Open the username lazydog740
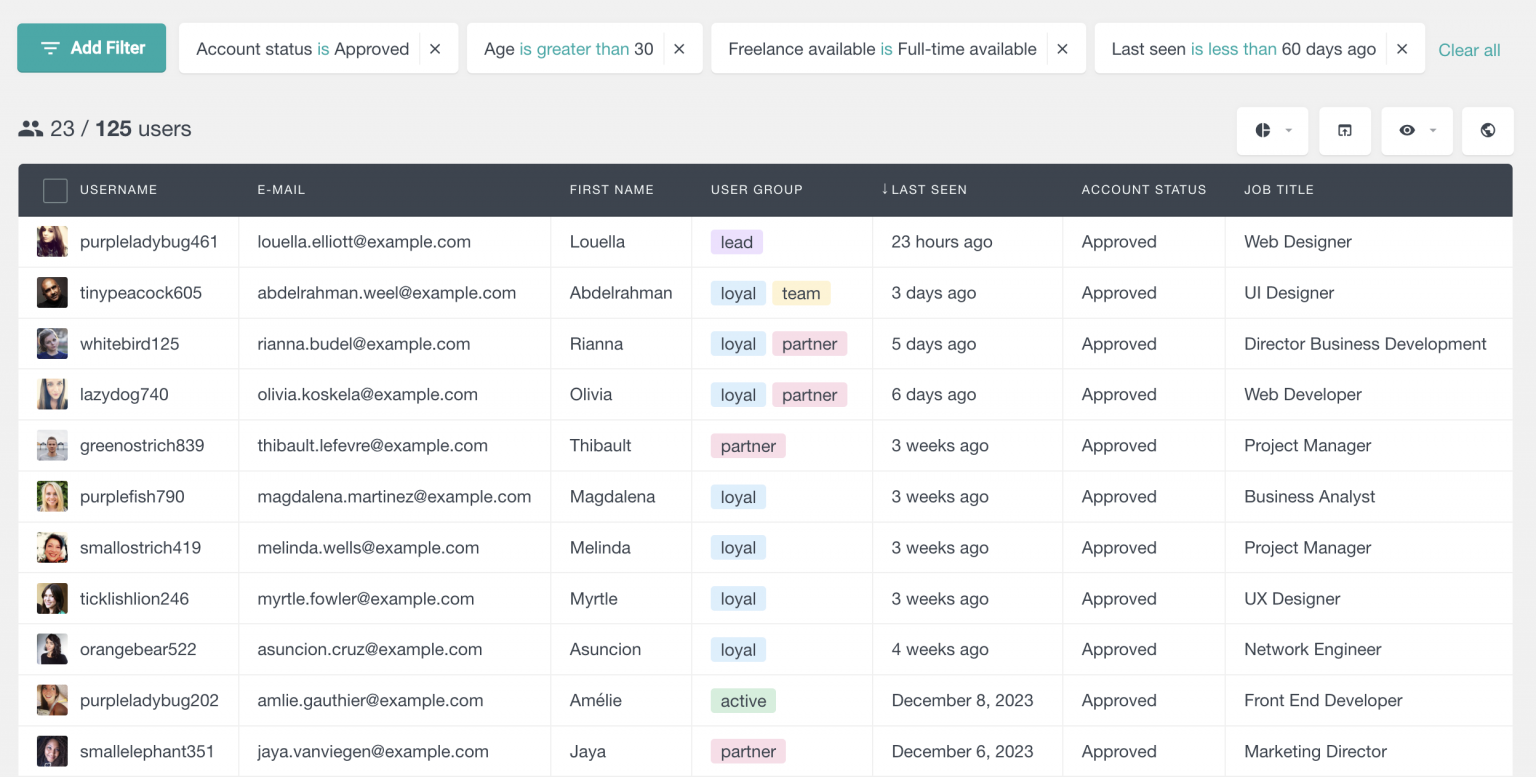1536x777 pixels. (x=124, y=394)
